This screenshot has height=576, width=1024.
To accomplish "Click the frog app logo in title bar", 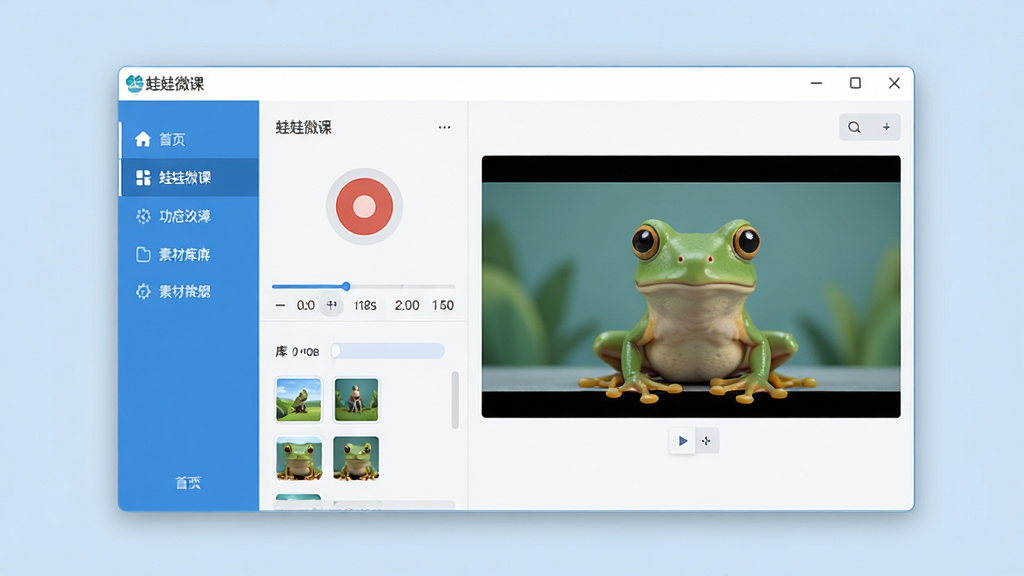I will tap(135, 84).
